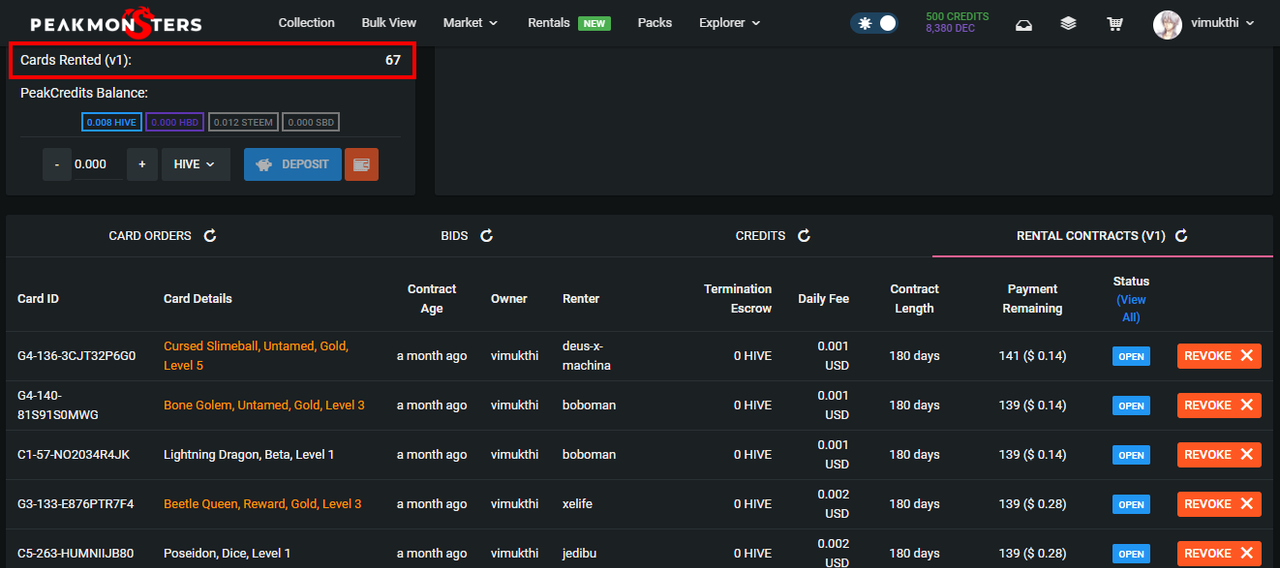Increase deposit amount with plus button

click(142, 164)
